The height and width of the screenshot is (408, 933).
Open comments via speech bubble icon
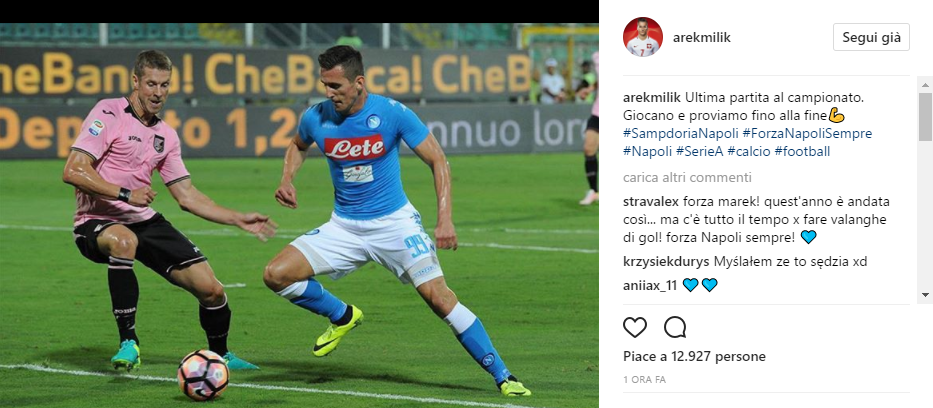coord(675,327)
